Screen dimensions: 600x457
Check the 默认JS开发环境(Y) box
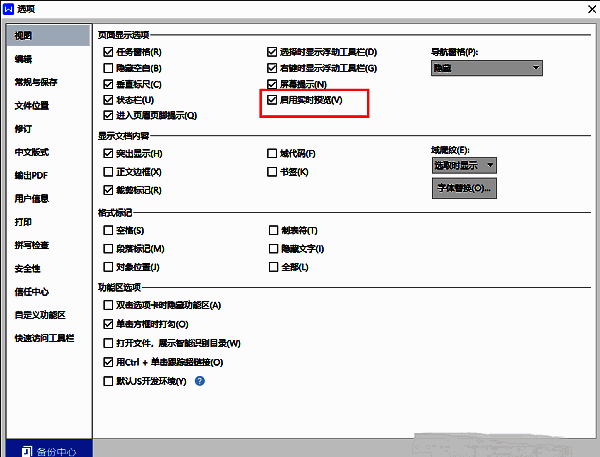click(x=108, y=381)
